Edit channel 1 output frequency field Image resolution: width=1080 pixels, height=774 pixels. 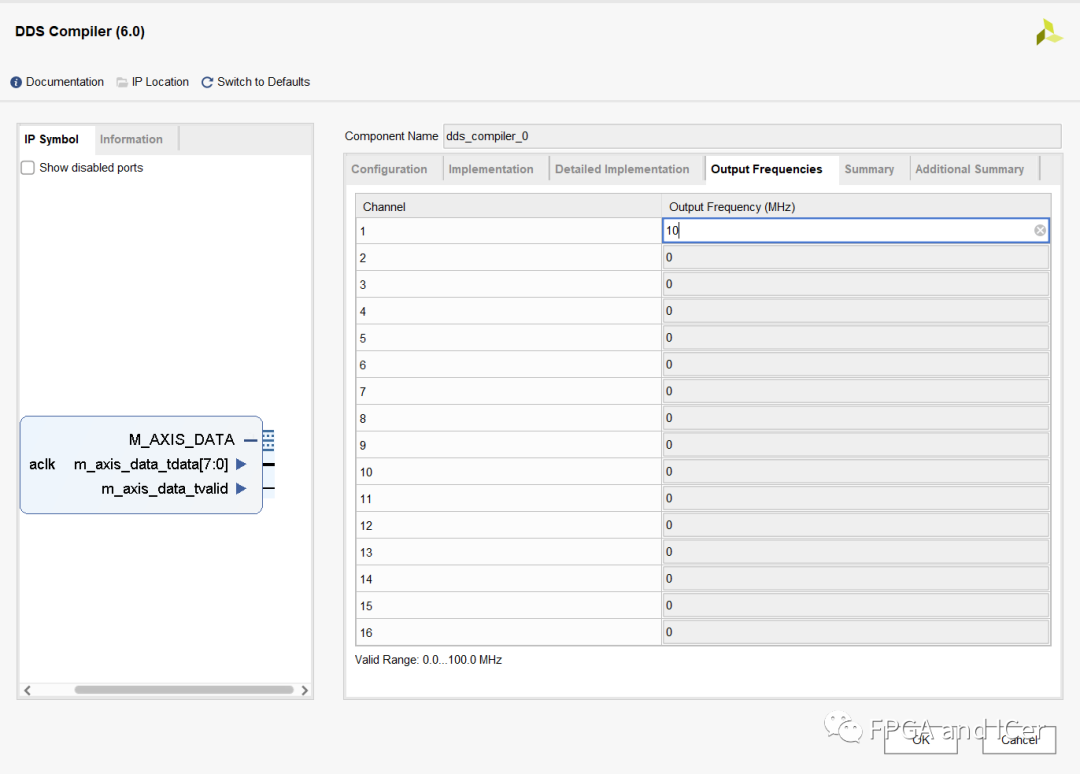pos(855,231)
